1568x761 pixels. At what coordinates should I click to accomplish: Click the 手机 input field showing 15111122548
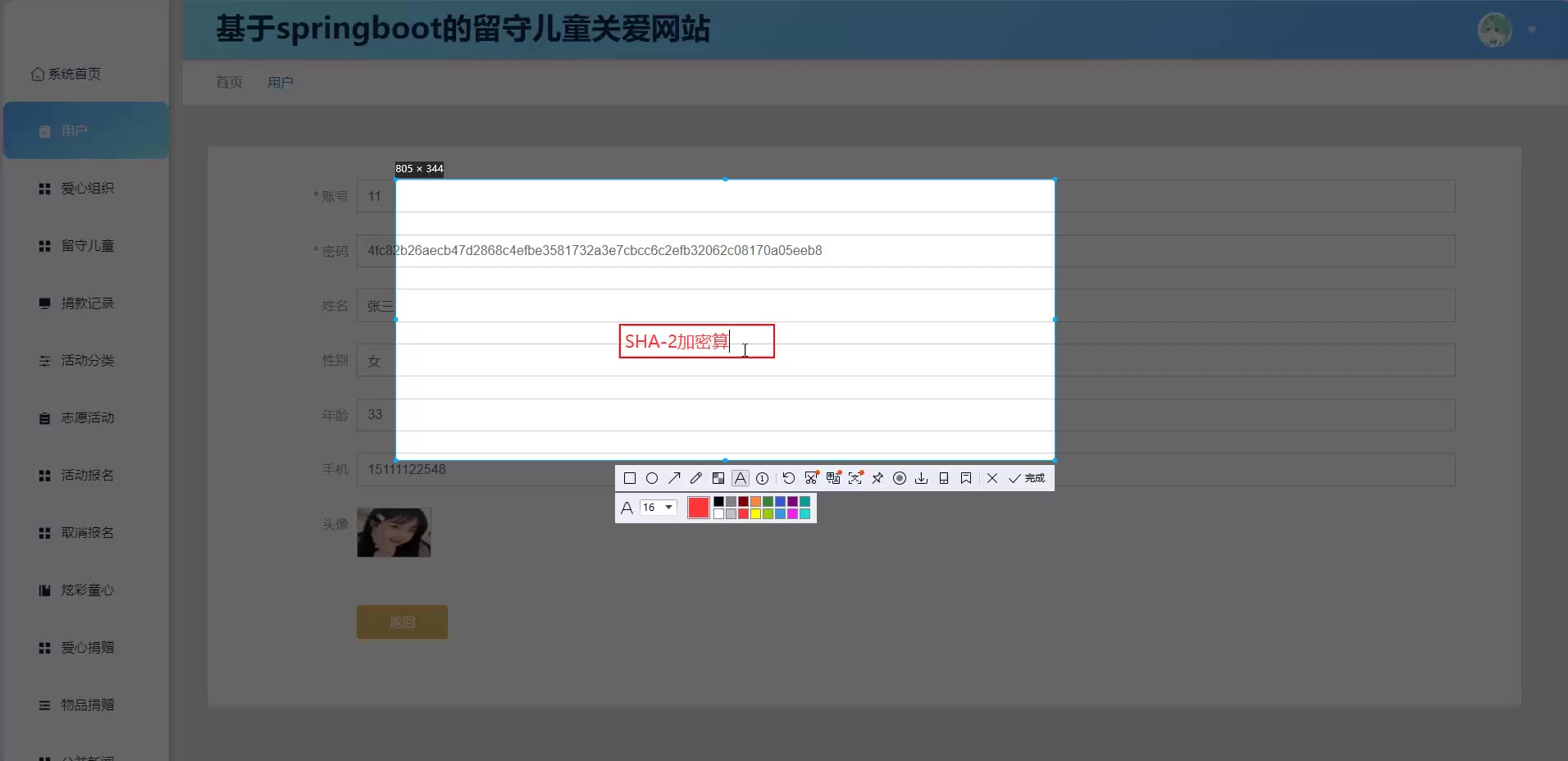point(905,470)
